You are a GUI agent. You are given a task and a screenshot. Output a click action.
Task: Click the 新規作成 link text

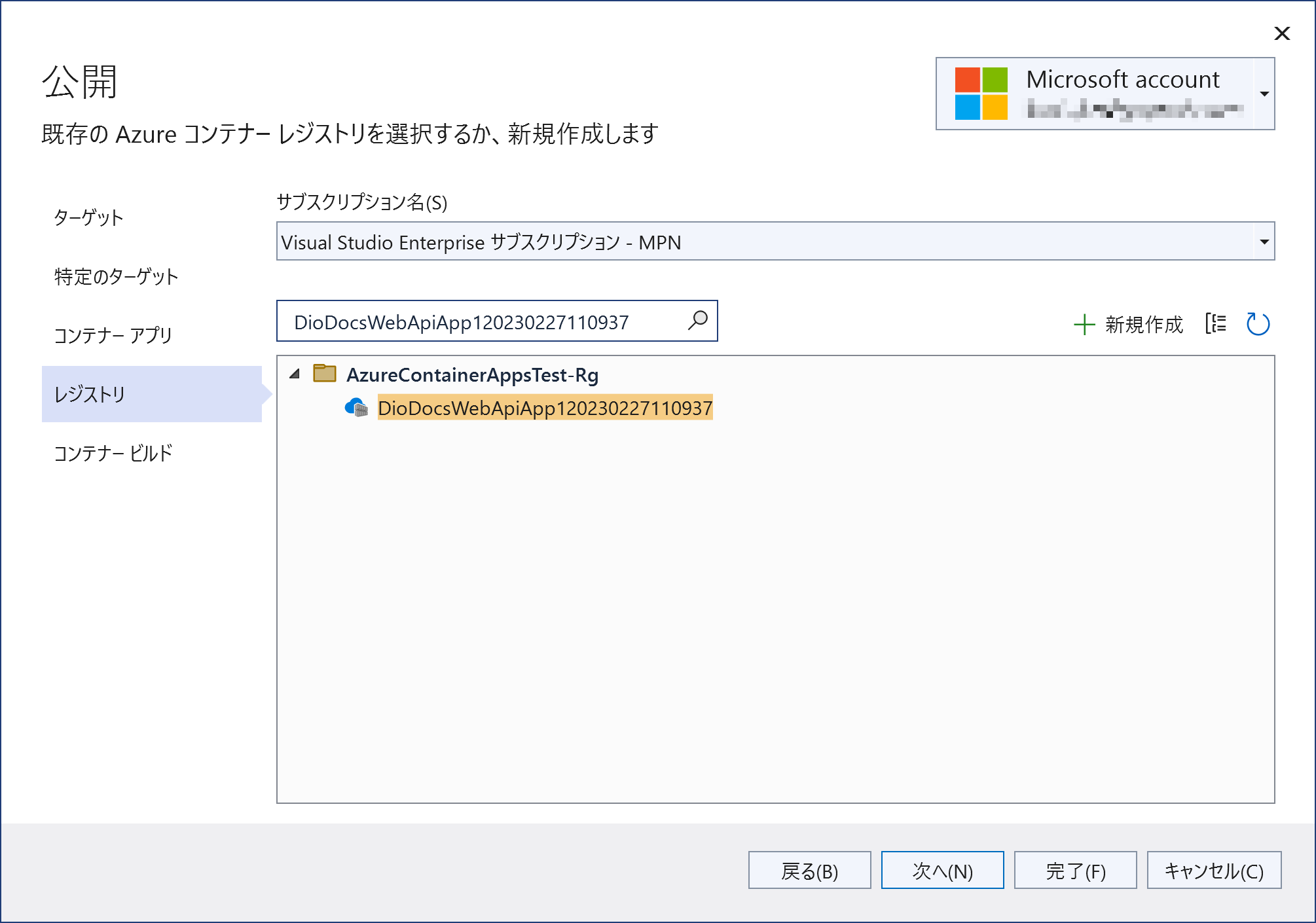click(x=1144, y=325)
